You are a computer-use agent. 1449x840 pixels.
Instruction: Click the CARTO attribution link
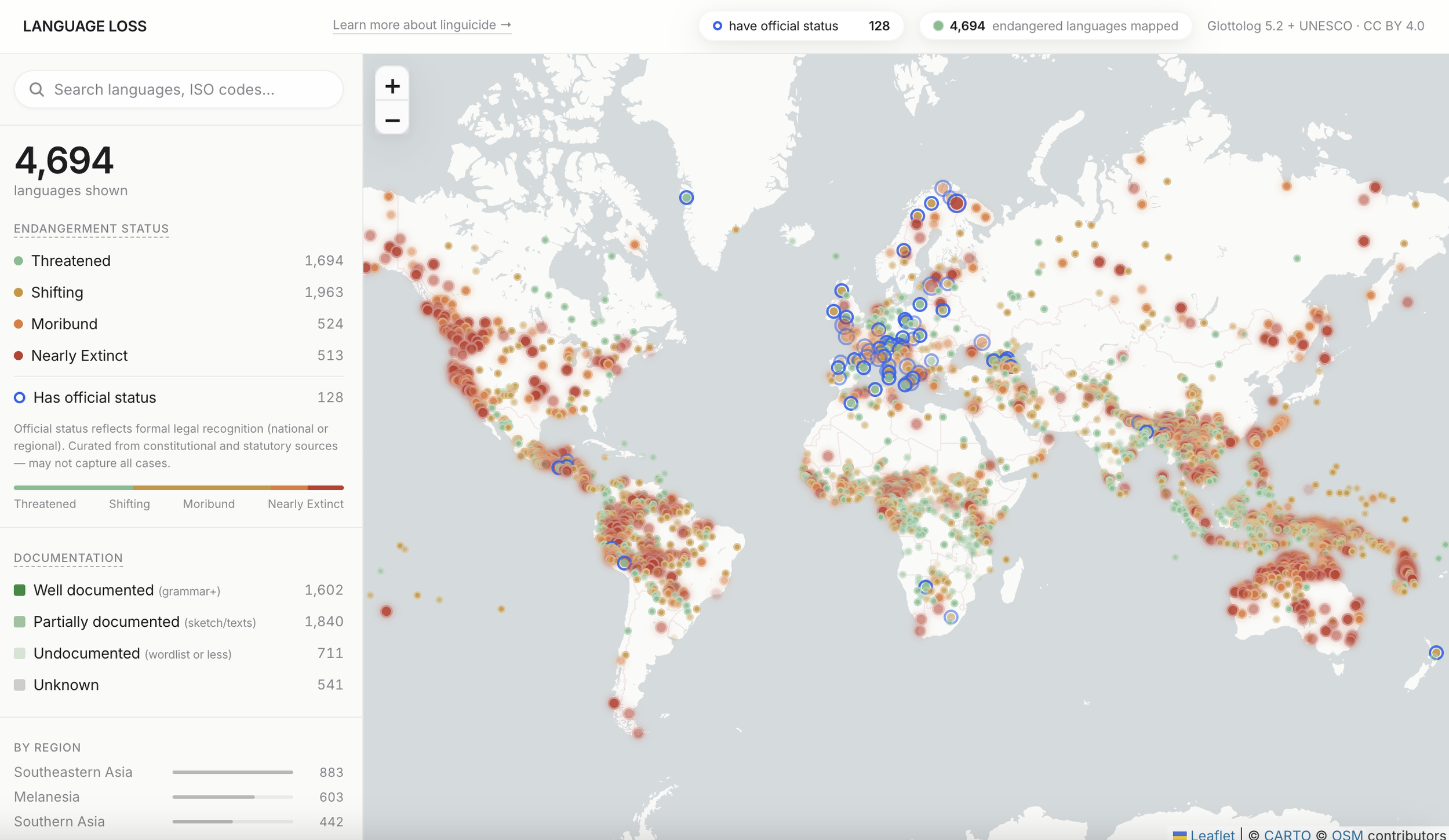click(x=1287, y=834)
